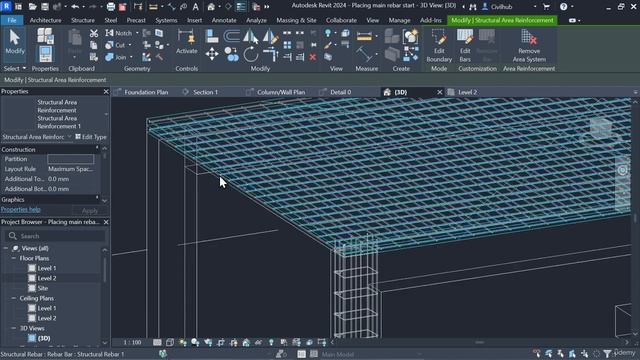Viewport: 640px width, 360px height.
Task: Click the Undo arrow icon
Action: click(x=75, y=7)
